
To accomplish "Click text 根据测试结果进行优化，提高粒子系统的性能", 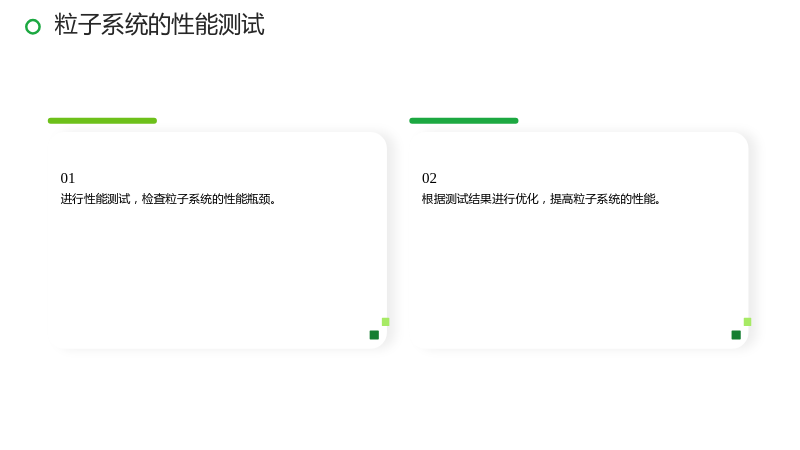I will click(x=539, y=199).
